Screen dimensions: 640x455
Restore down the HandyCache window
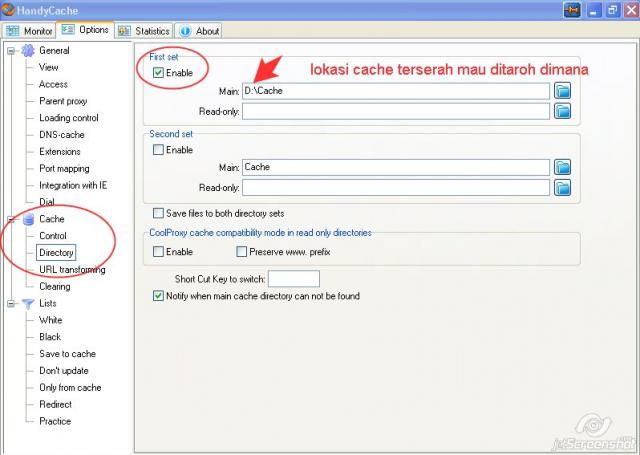coord(612,10)
